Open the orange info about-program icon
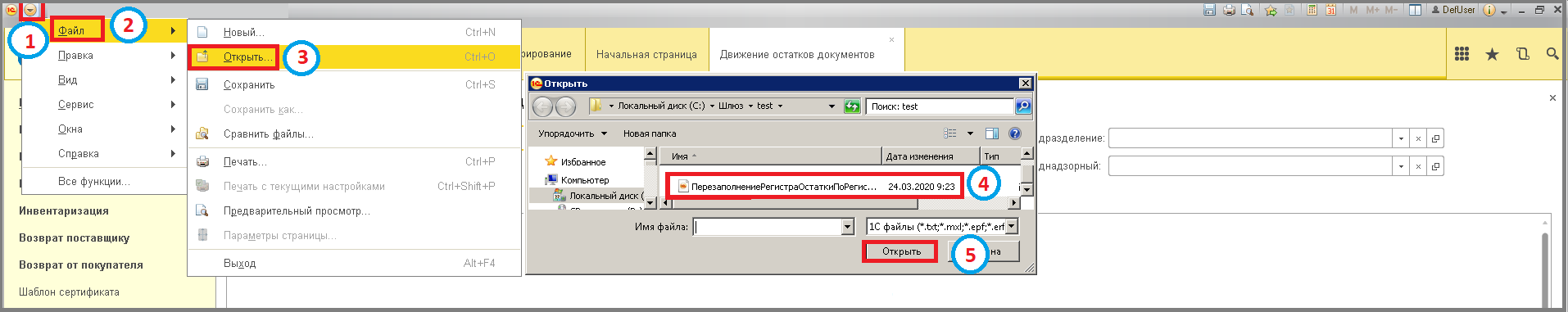Image resolution: width=1568 pixels, height=312 pixels. click(1489, 10)
